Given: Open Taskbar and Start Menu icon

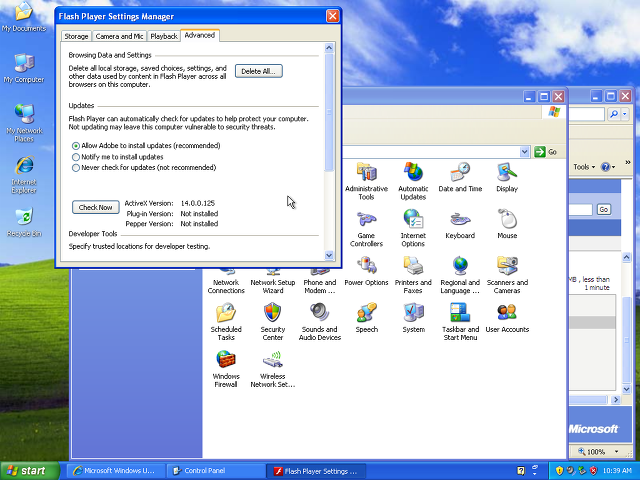Looking at the screenshot, I should point(460,322).
